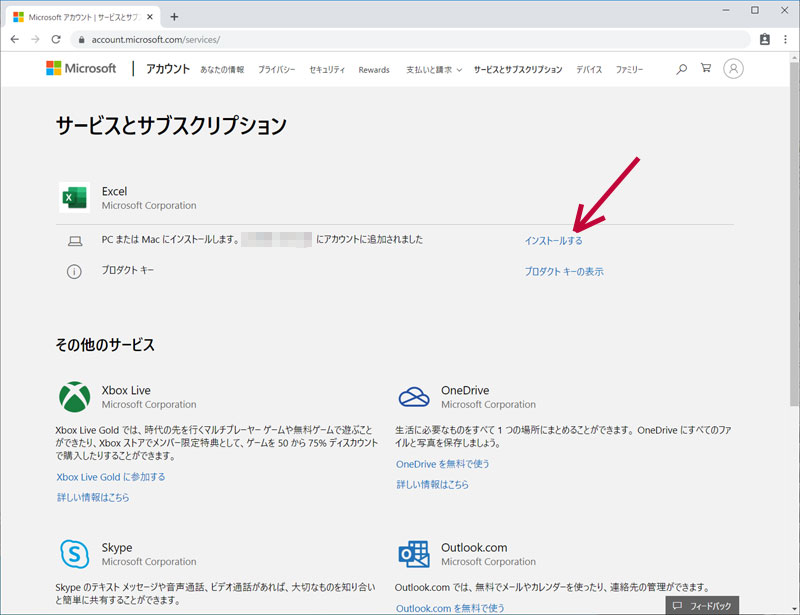Click the laptop icon beside install row

click(x=75, y=241)
